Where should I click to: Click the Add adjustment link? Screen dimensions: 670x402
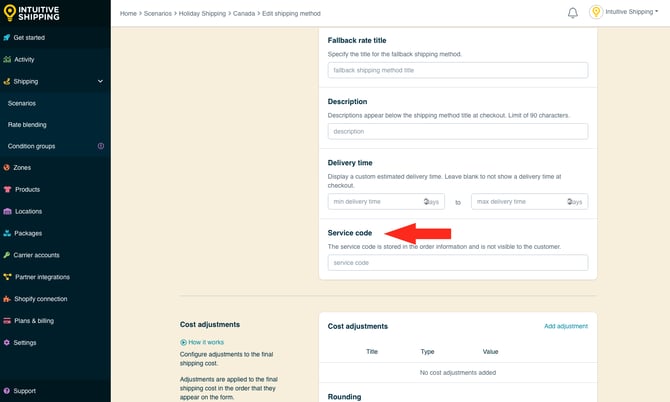click(565, 326)
